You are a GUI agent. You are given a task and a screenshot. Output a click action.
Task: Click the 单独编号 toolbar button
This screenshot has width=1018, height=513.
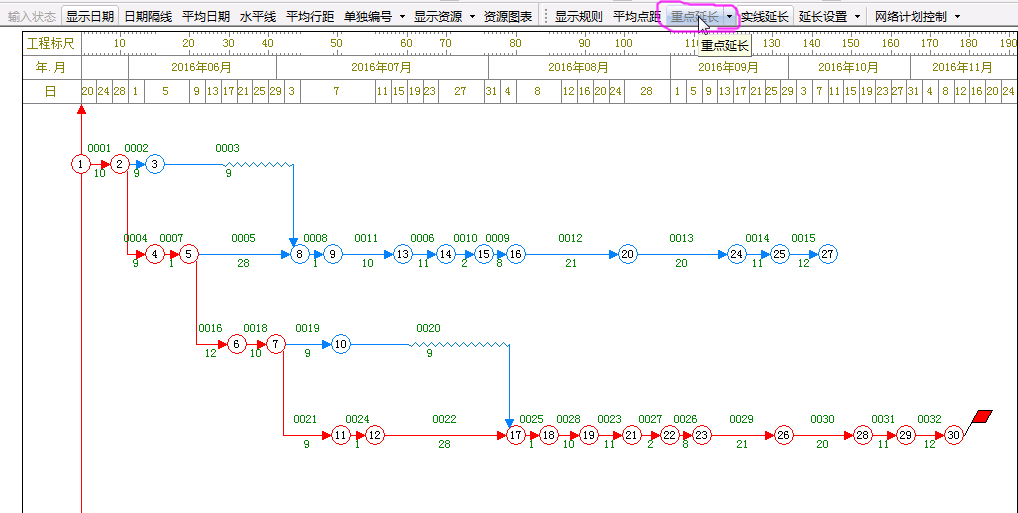pos(368,16)
